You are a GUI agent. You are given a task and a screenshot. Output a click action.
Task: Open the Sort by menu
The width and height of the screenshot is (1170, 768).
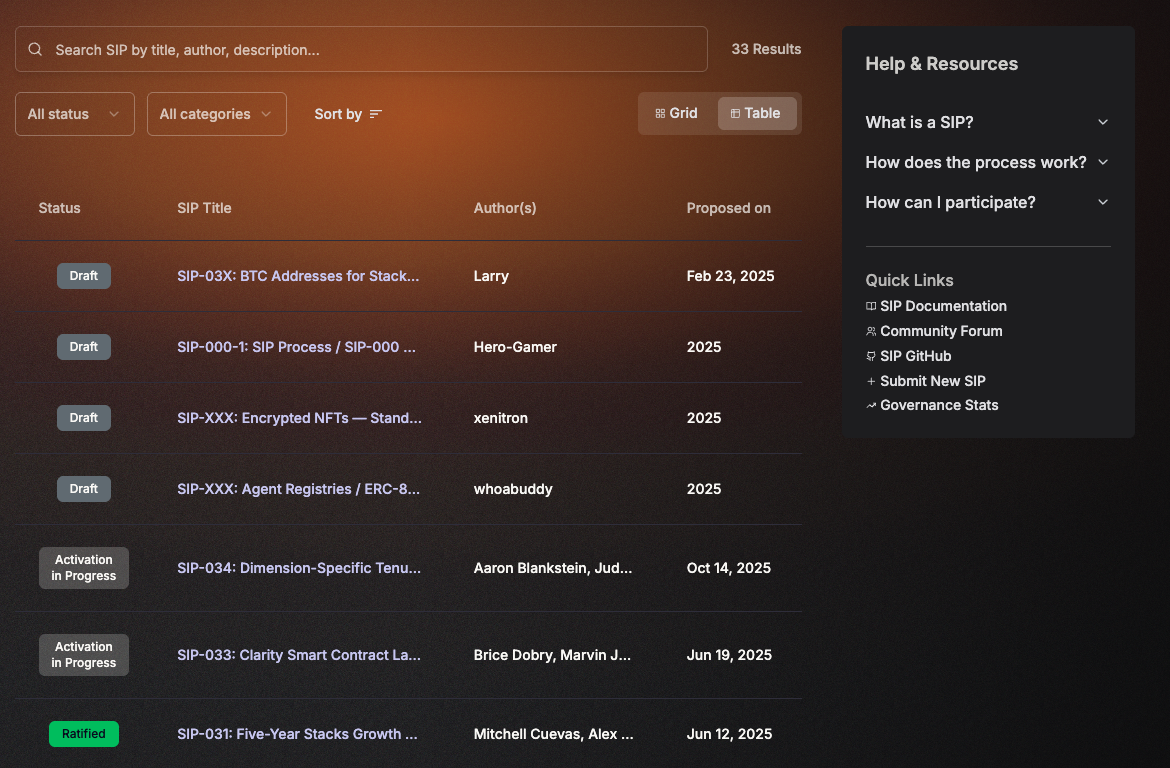[348, 114]
